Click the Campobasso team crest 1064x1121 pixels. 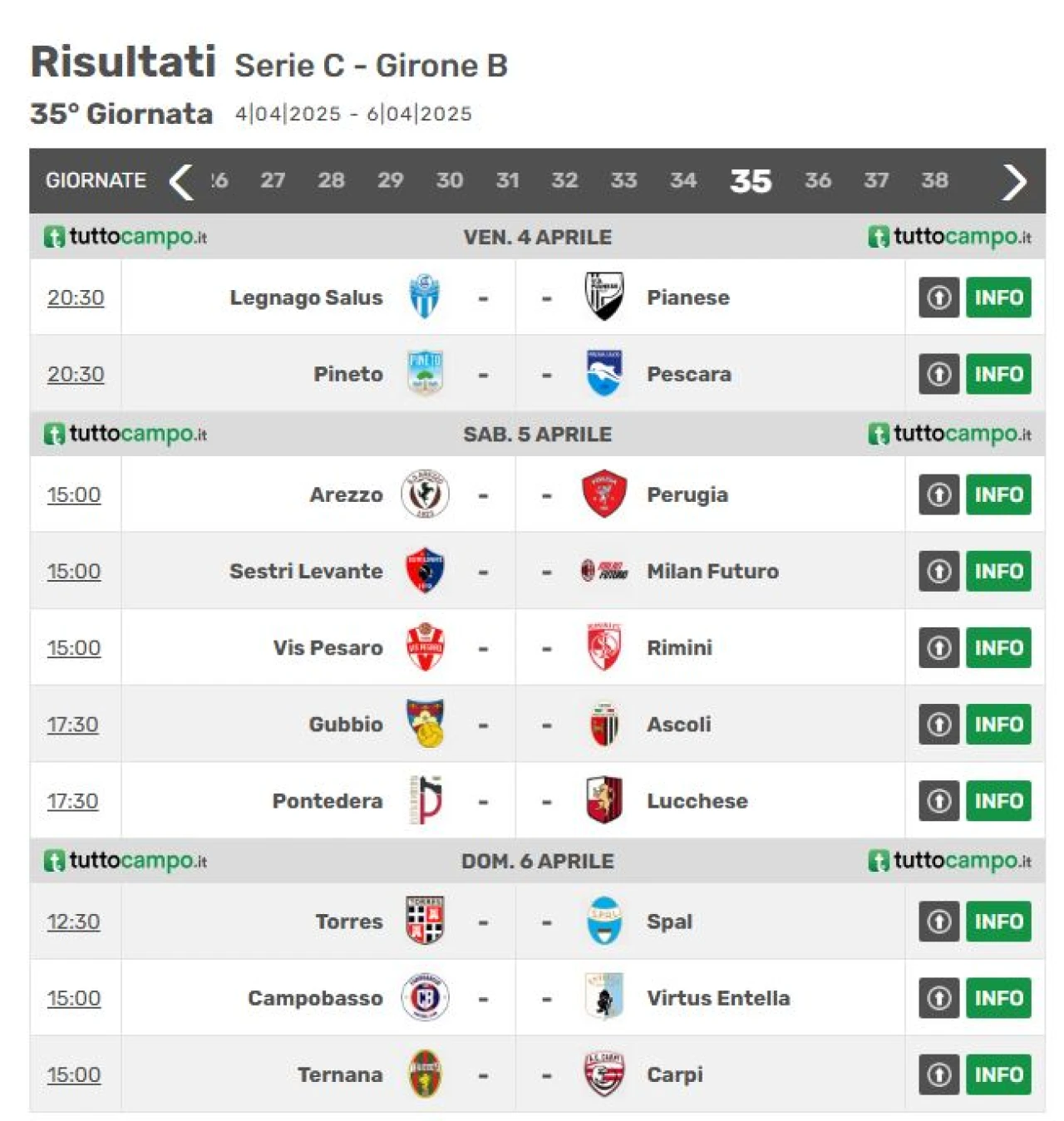(x=425, y=997)
